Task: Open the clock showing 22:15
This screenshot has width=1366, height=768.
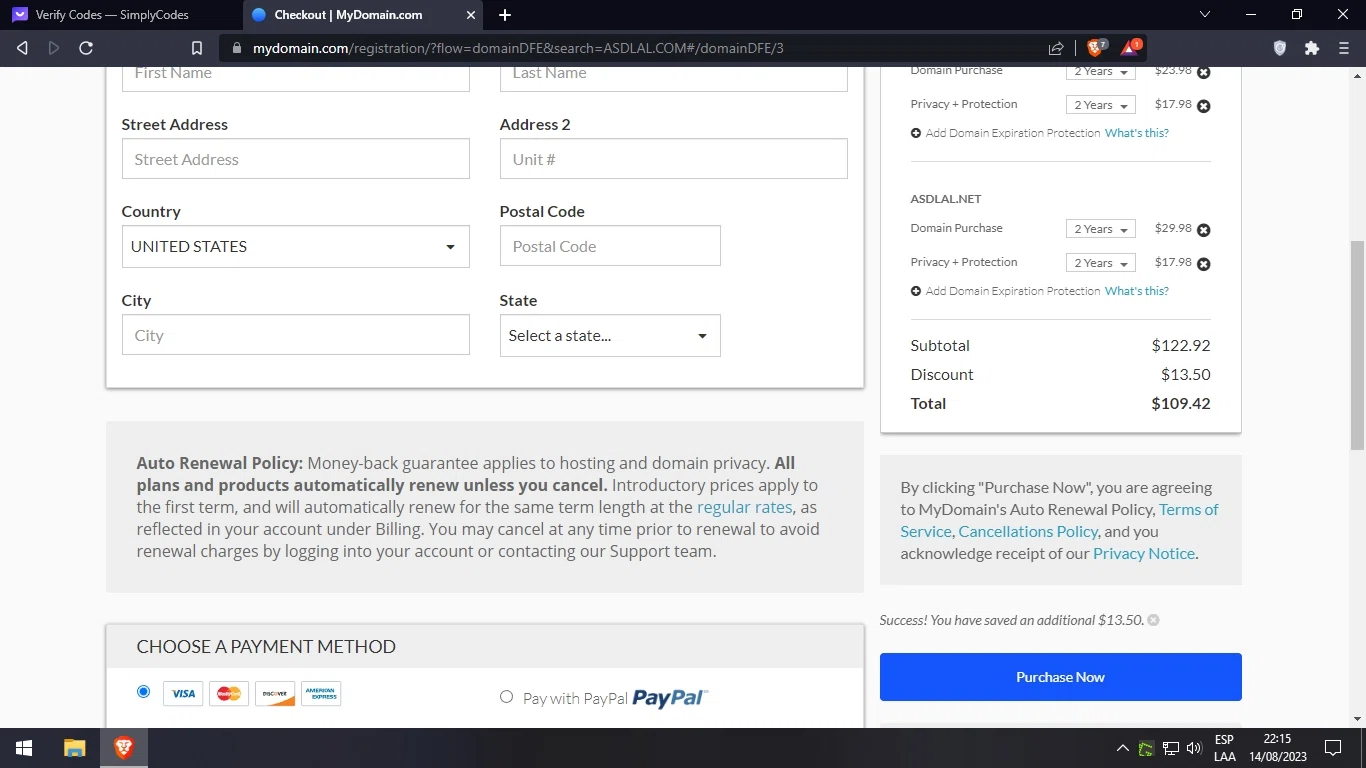Action: point(1277,748)
